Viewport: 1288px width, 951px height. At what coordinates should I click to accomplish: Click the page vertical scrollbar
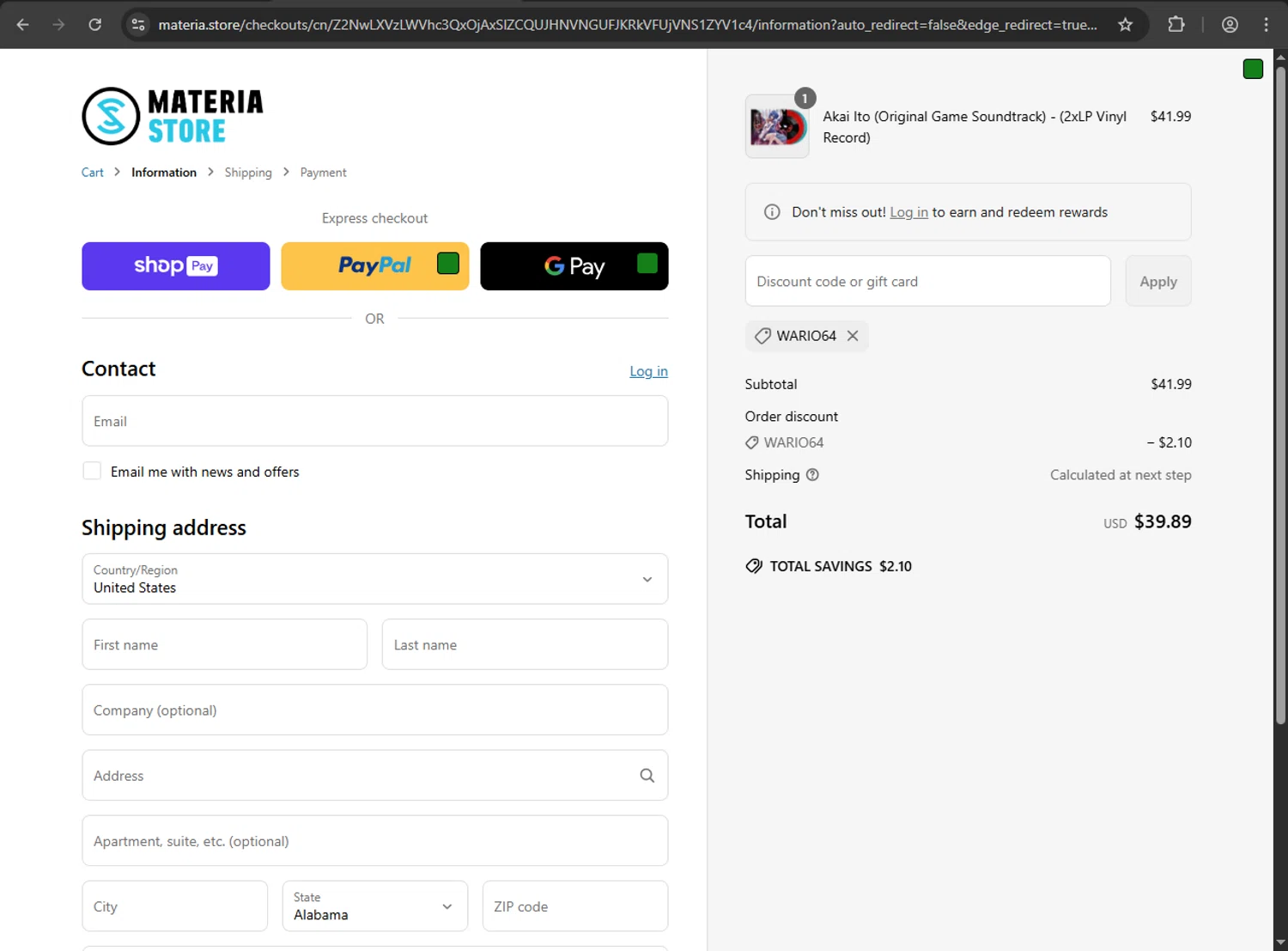tap(1280, 395)
